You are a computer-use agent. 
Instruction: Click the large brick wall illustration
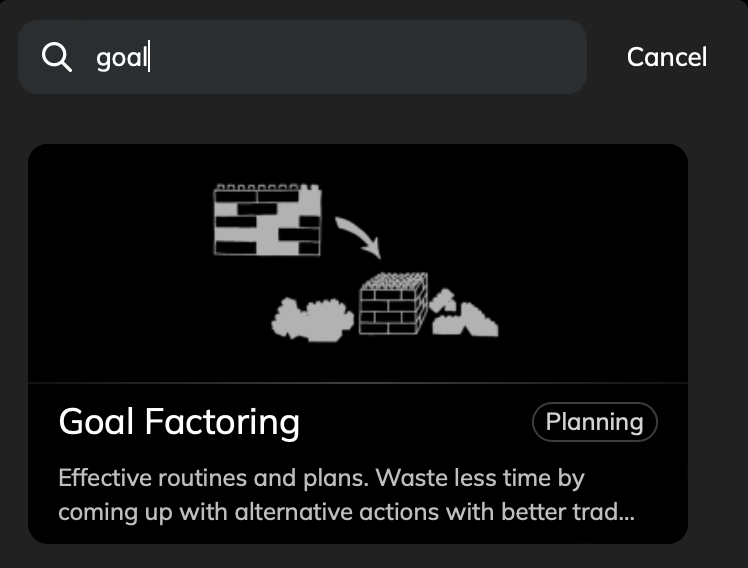pos(267,220)
